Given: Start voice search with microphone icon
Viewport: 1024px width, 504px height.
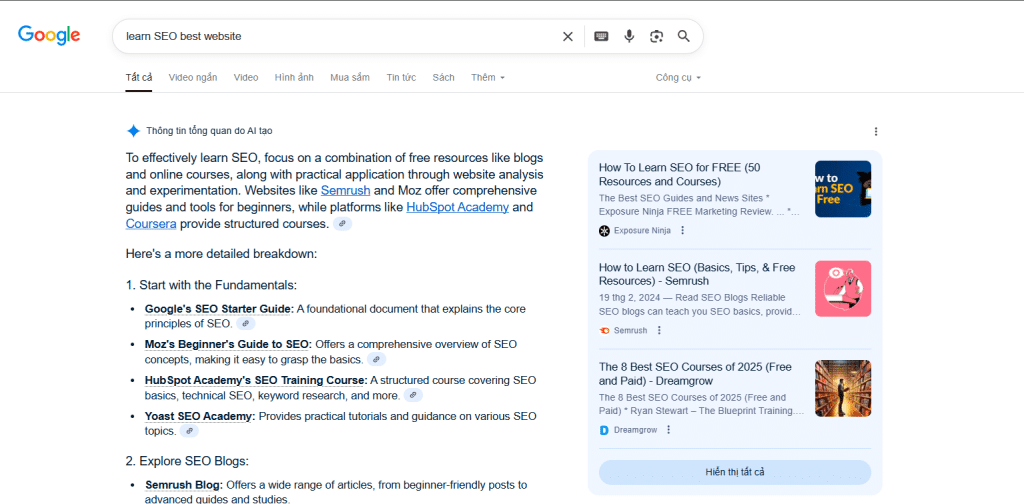Looking at the screenshot, I should pos(629,36).
